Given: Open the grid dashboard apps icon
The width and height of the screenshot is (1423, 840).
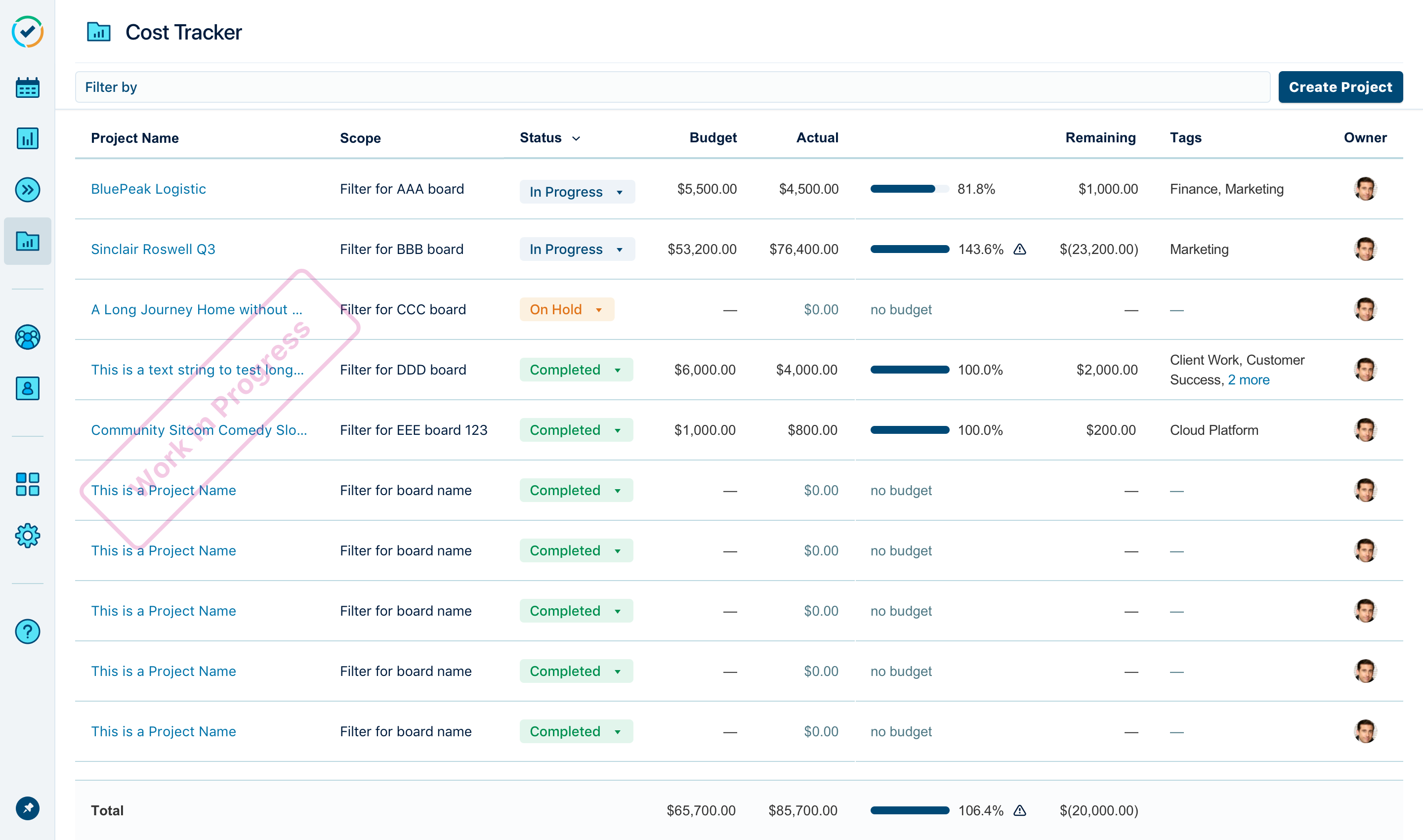Looking at the screenshot, I should pyautogui.click(x=27, y=485).
